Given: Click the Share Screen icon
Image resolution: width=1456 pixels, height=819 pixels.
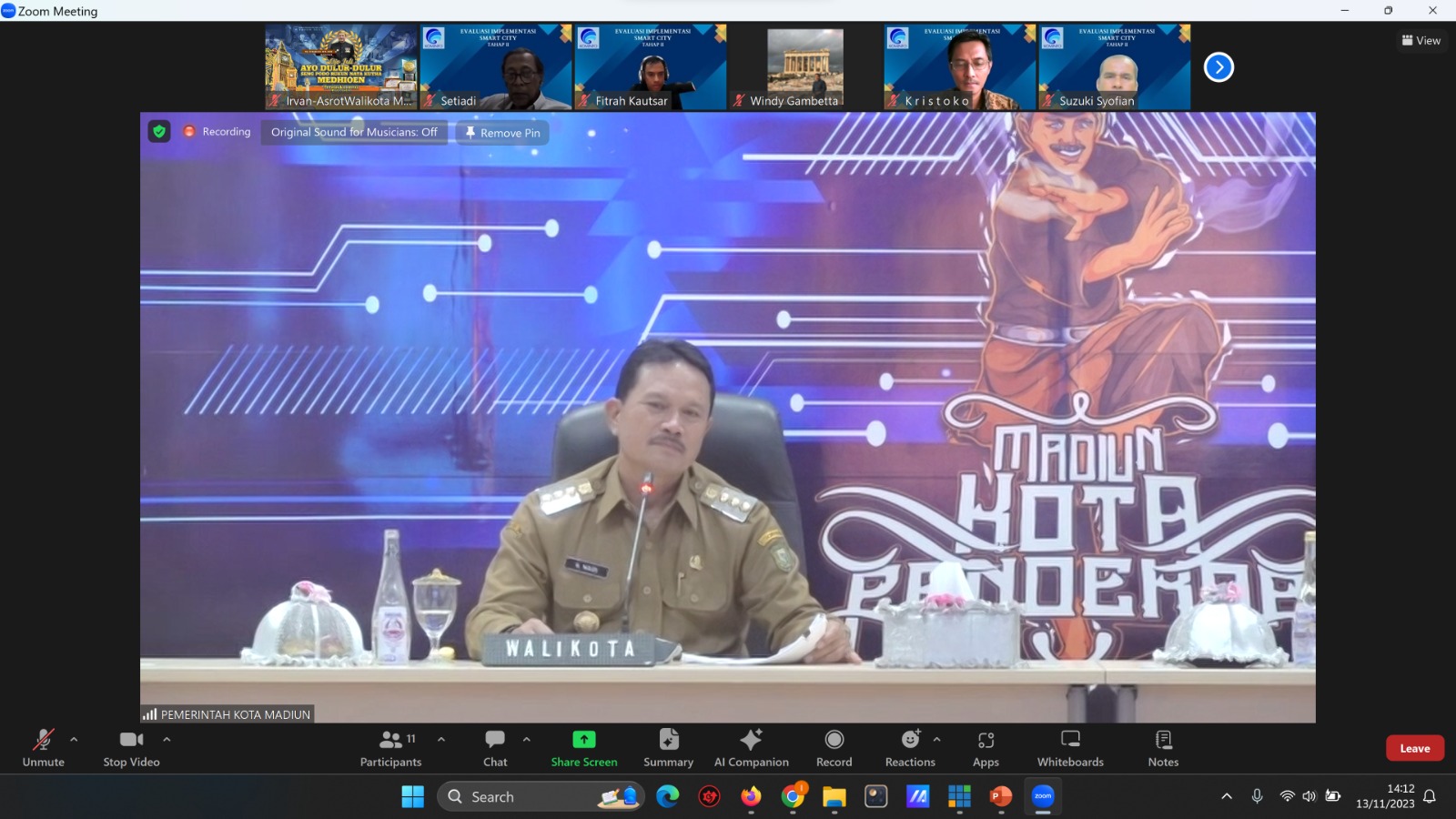Looking at the screenshot, I should coord(583,740).
